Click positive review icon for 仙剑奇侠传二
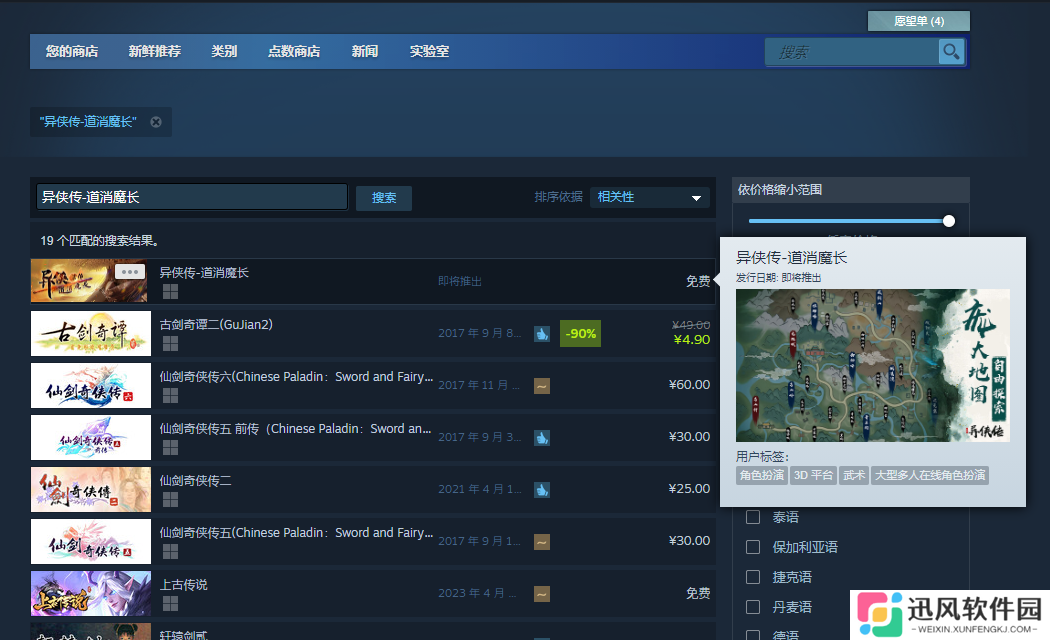This screenshot has width=1050, height=640. (542, 490)
